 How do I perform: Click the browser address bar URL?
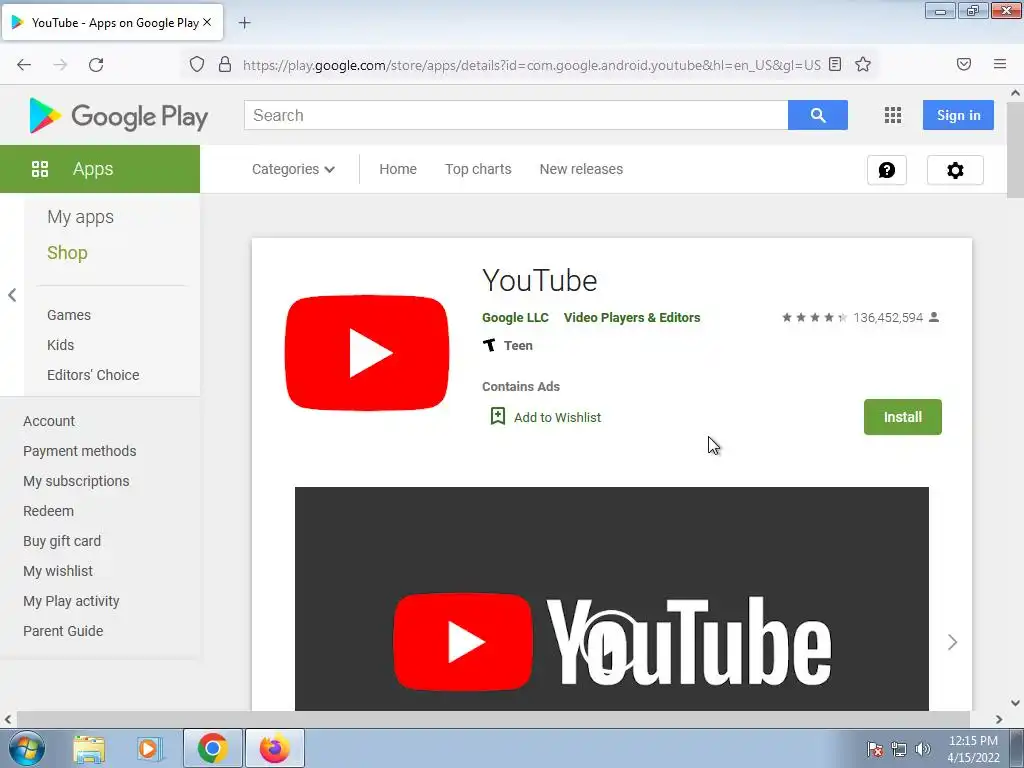click(532, 65)
